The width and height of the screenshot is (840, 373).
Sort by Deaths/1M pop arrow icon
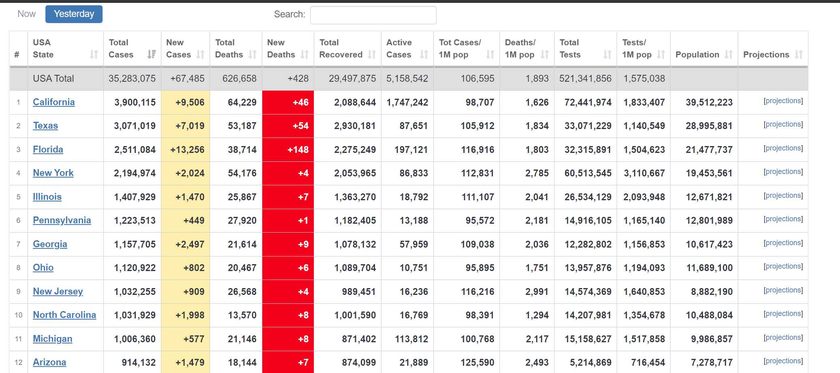click(x=545, y=55)
